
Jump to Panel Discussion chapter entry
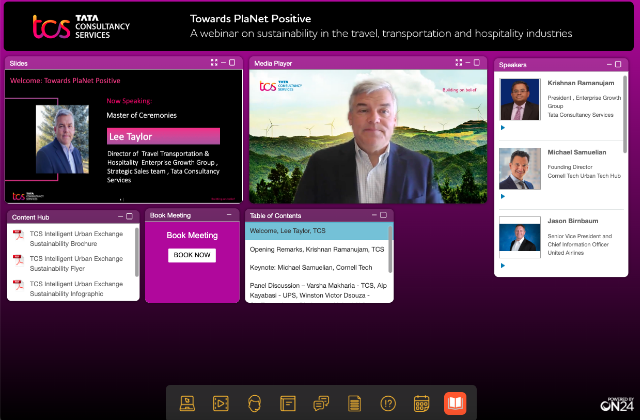[x=317, y=290]
